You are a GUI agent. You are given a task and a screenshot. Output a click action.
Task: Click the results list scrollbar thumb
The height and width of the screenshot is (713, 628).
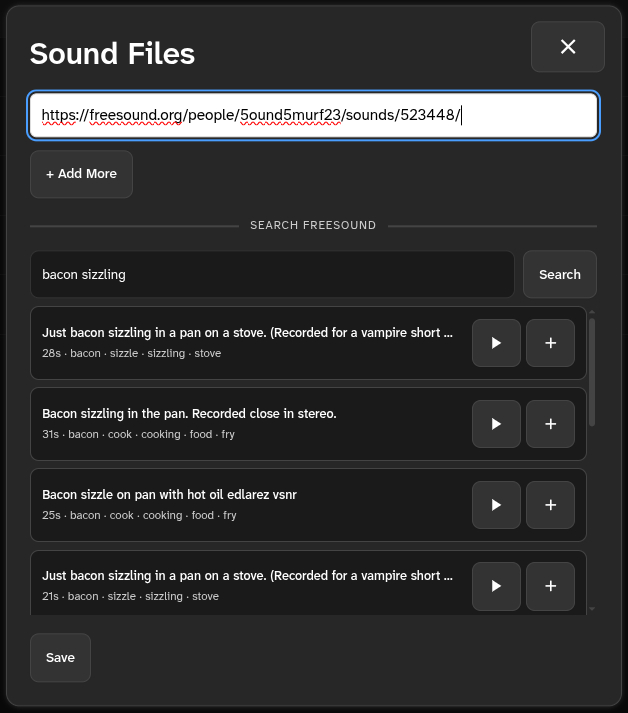click(592, 370)
